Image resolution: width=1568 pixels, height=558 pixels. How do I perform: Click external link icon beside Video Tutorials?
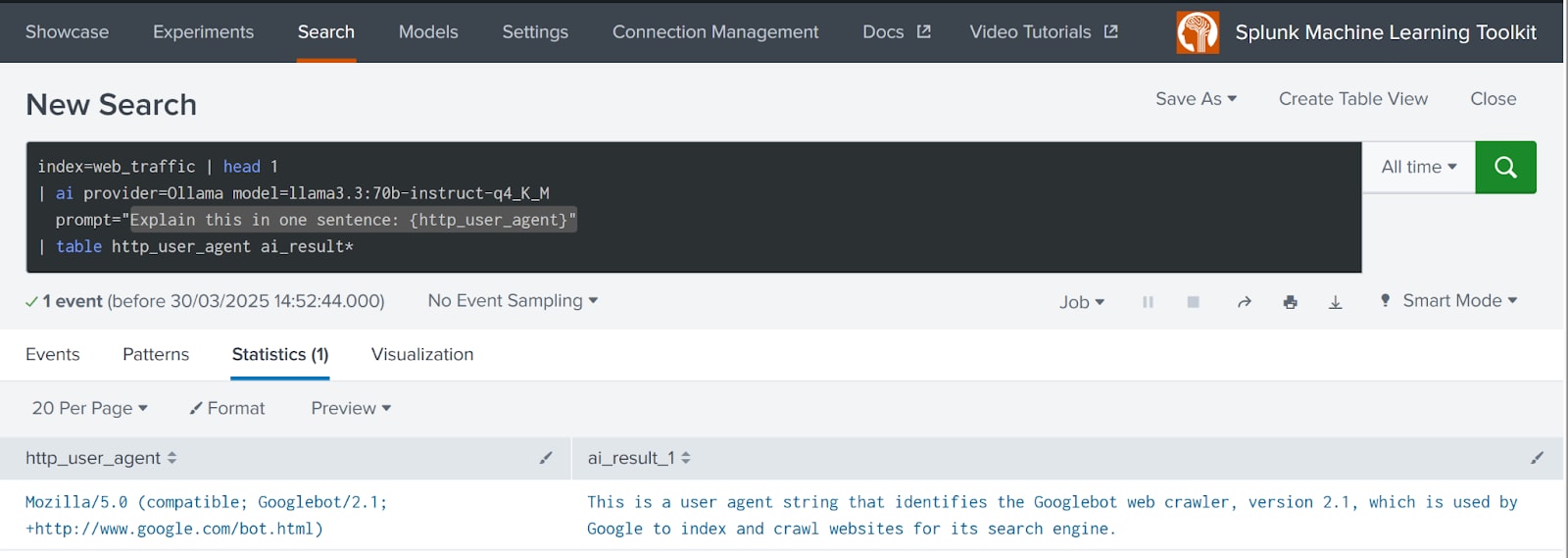(x=1110, y=31)
